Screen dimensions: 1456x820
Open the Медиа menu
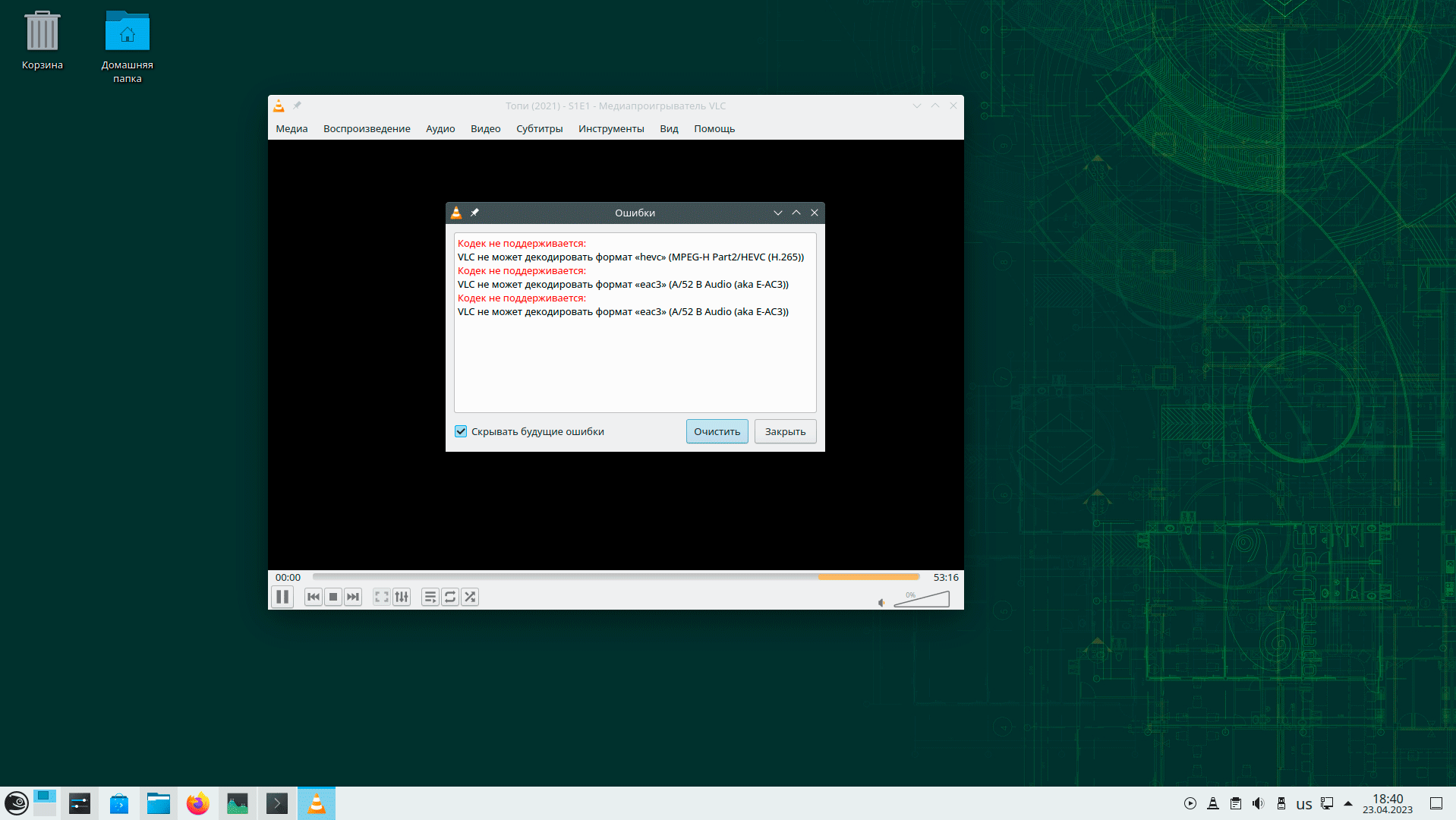pyautogui.click(x=292, y=129)
